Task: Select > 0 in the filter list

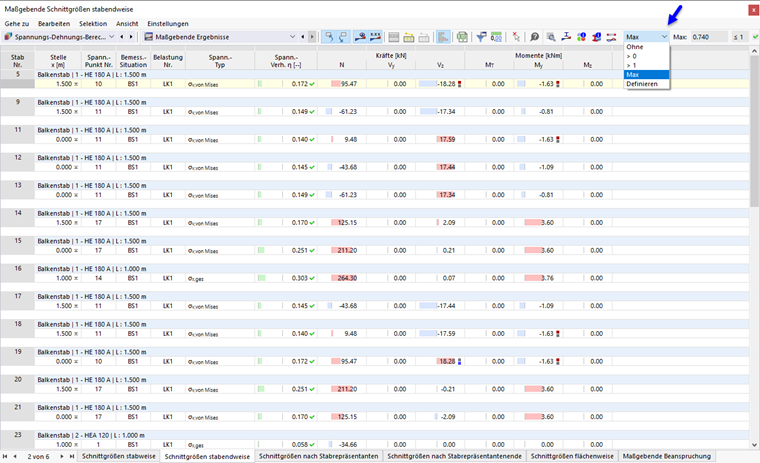Action: pos(647,56)
